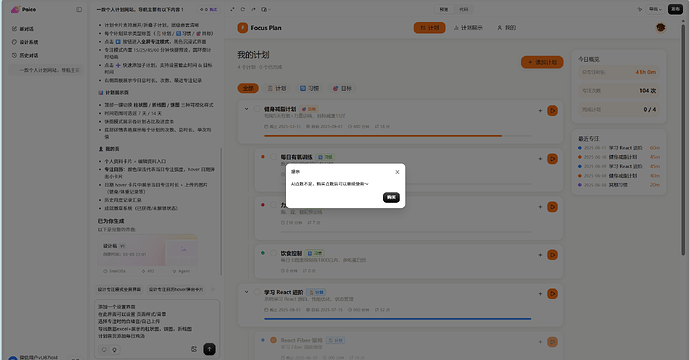Start focus on 健身减脂计划 play button

tap(552, 111)
